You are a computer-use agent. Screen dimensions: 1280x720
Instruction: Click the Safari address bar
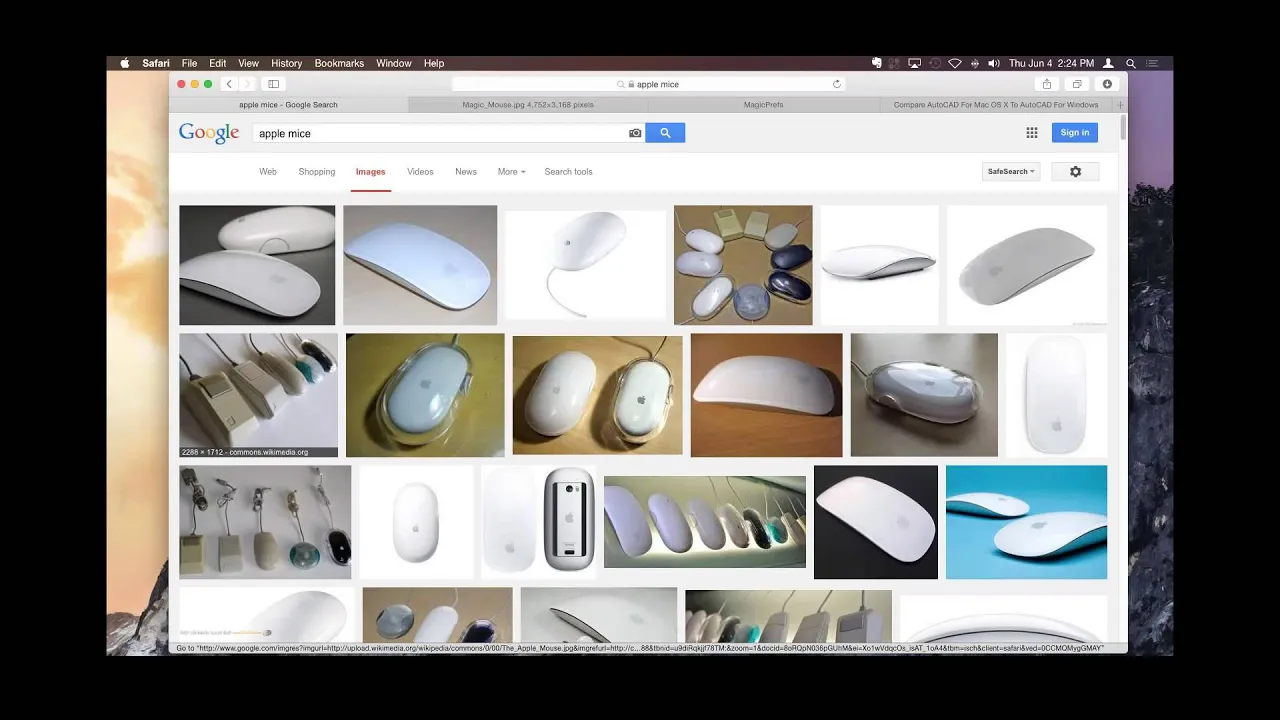click(648, 84)
